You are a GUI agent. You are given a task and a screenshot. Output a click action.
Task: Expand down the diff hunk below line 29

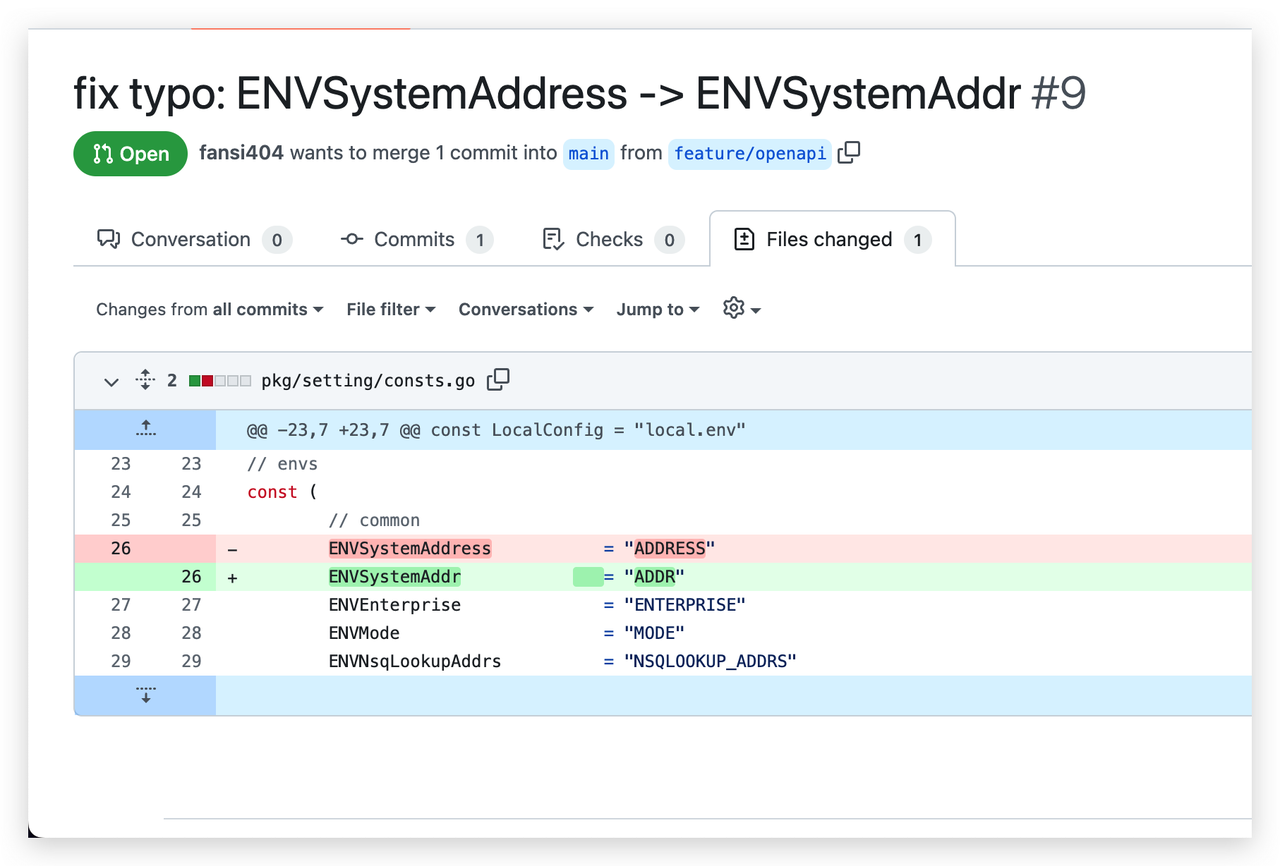[x=145, y=695]
